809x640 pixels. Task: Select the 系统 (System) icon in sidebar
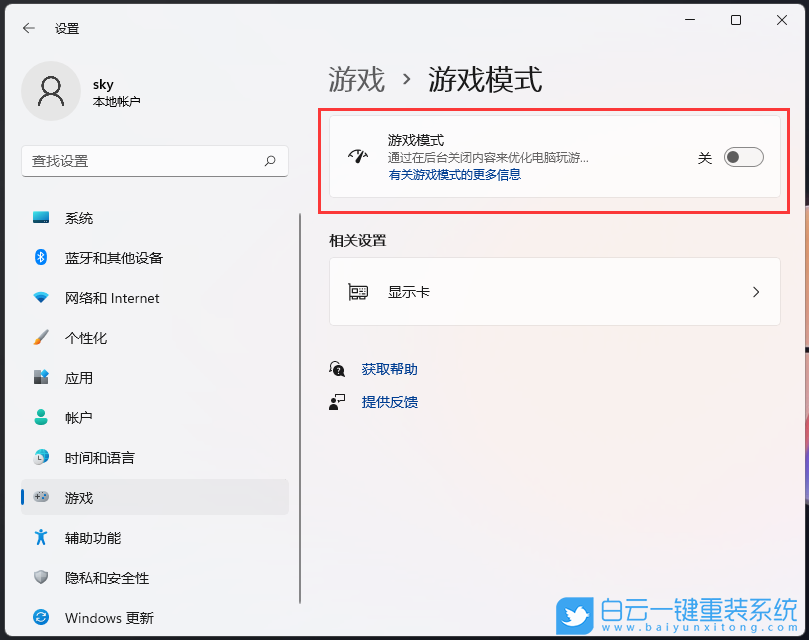(x=40, y=217)
